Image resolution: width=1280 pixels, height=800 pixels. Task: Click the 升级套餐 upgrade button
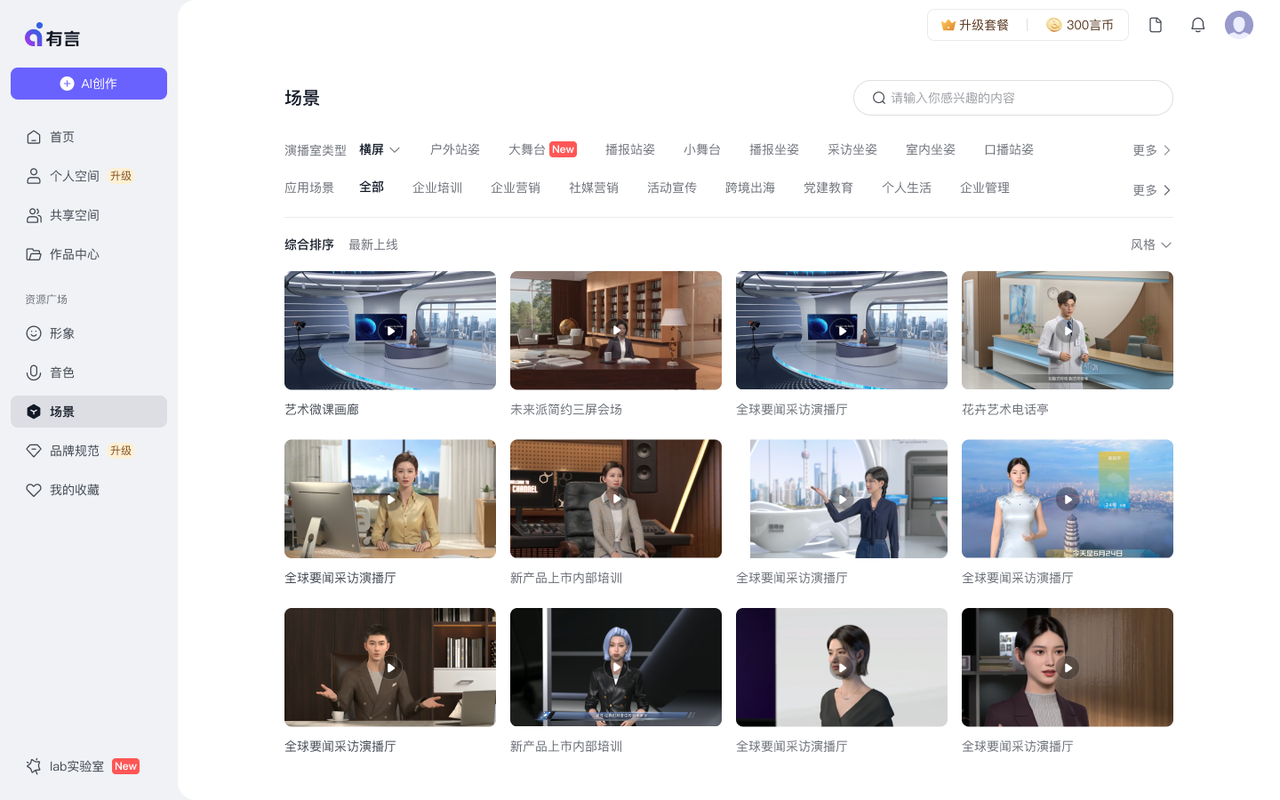975,25
